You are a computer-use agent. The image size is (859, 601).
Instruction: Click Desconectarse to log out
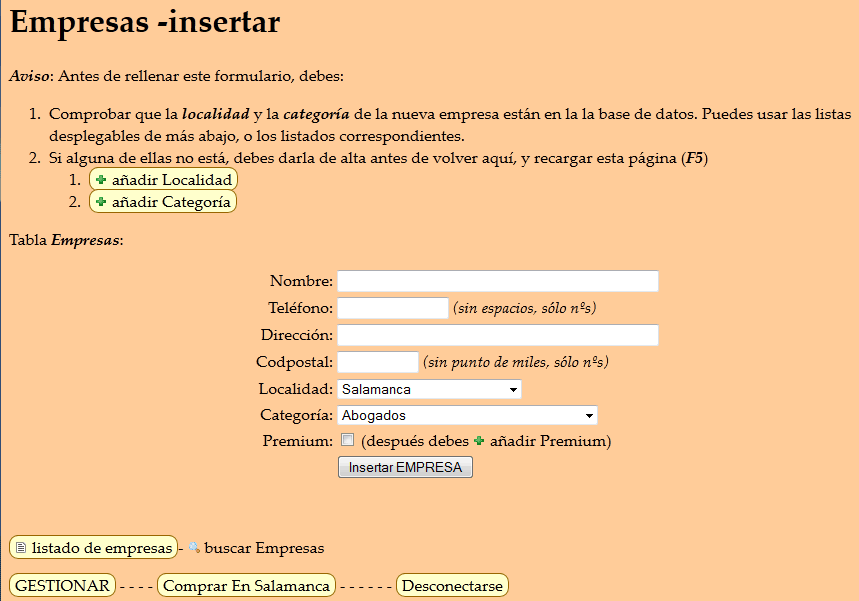(x=453, y=586)
